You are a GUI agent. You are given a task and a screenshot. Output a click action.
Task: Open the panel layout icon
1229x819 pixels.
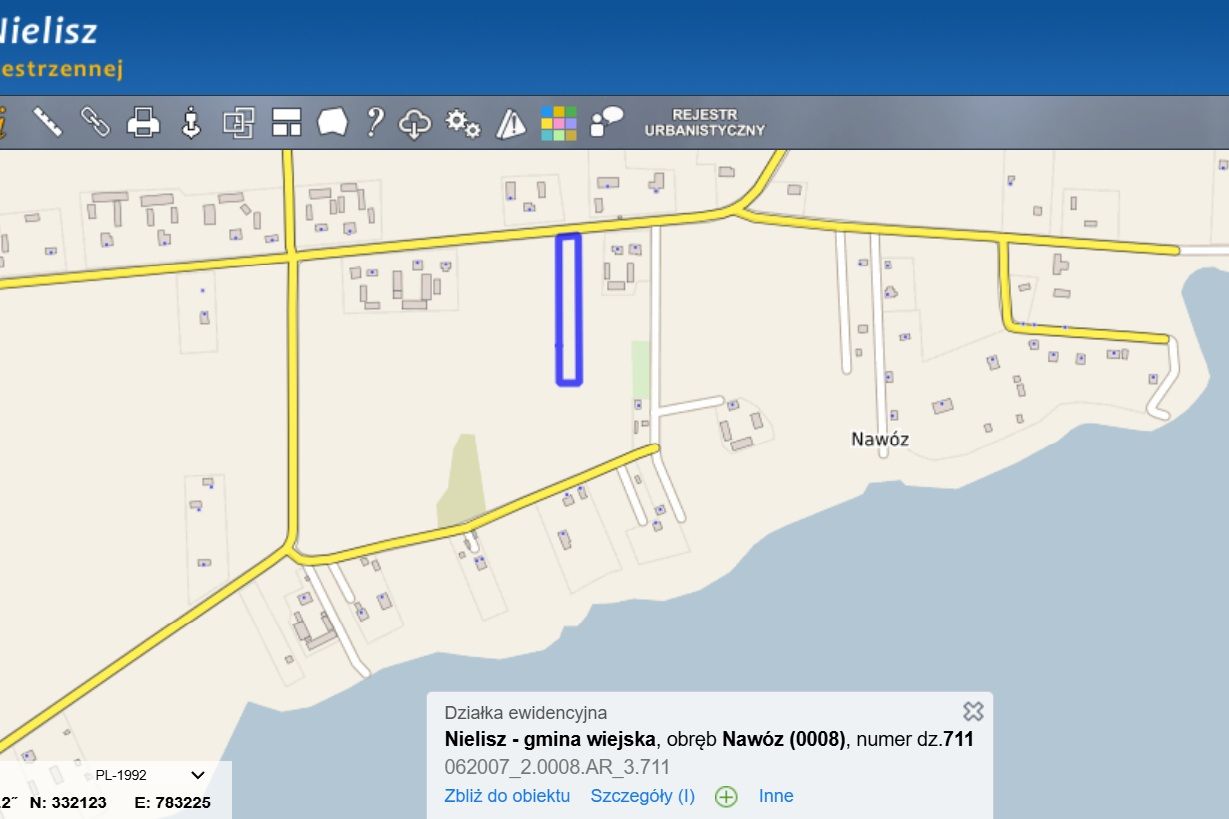pos(286,122)
